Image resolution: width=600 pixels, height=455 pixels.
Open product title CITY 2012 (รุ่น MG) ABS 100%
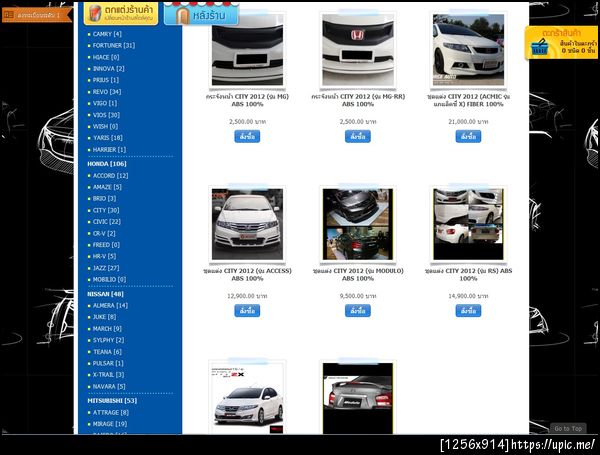tap(247, 100)
